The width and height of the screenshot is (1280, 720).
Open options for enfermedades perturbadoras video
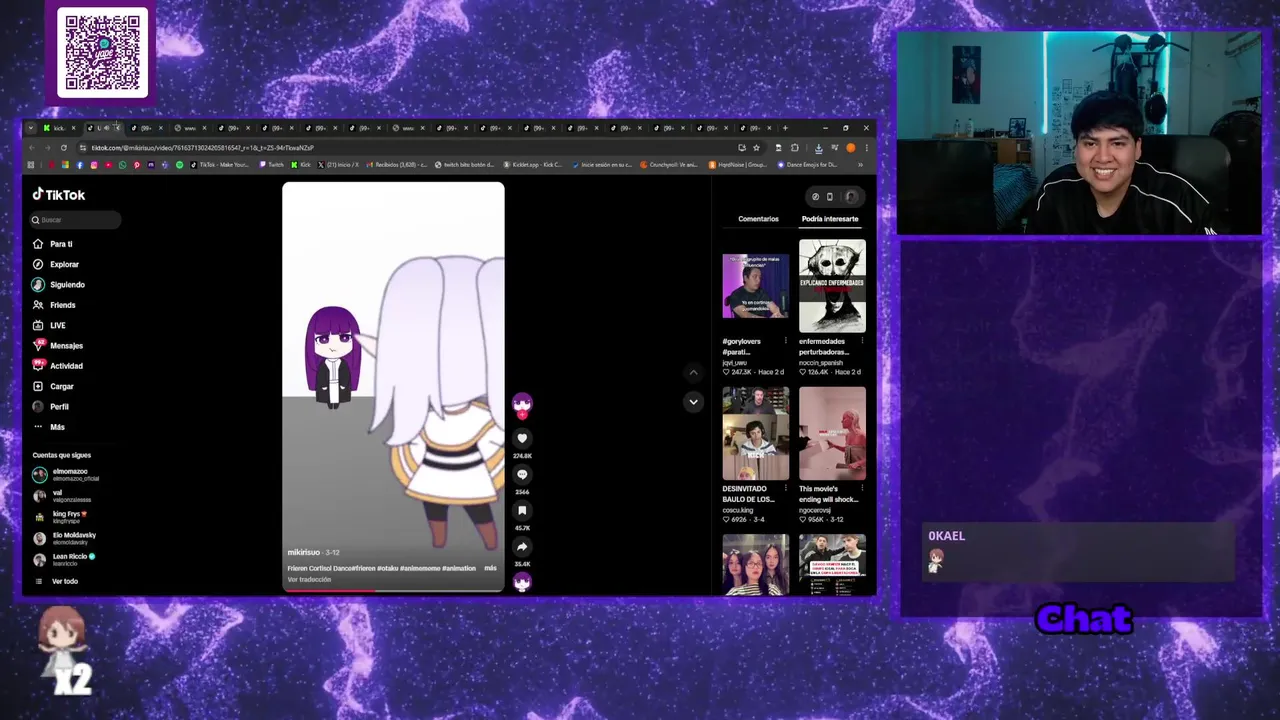[862, 341]
